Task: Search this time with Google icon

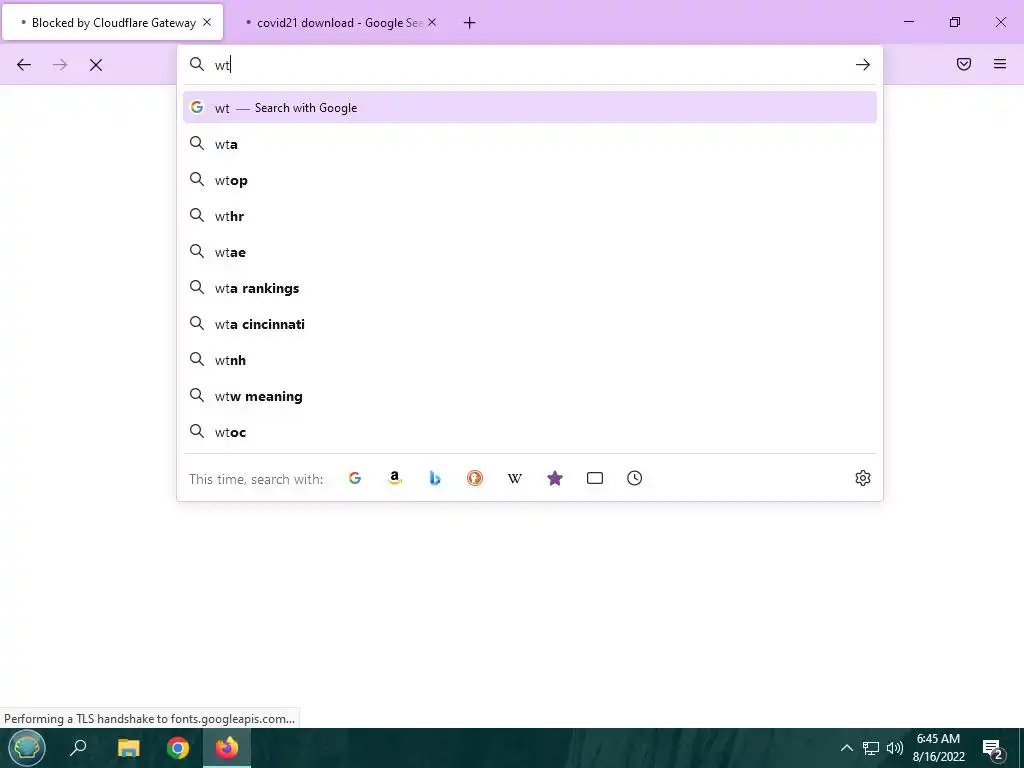Action: point(355,478)
